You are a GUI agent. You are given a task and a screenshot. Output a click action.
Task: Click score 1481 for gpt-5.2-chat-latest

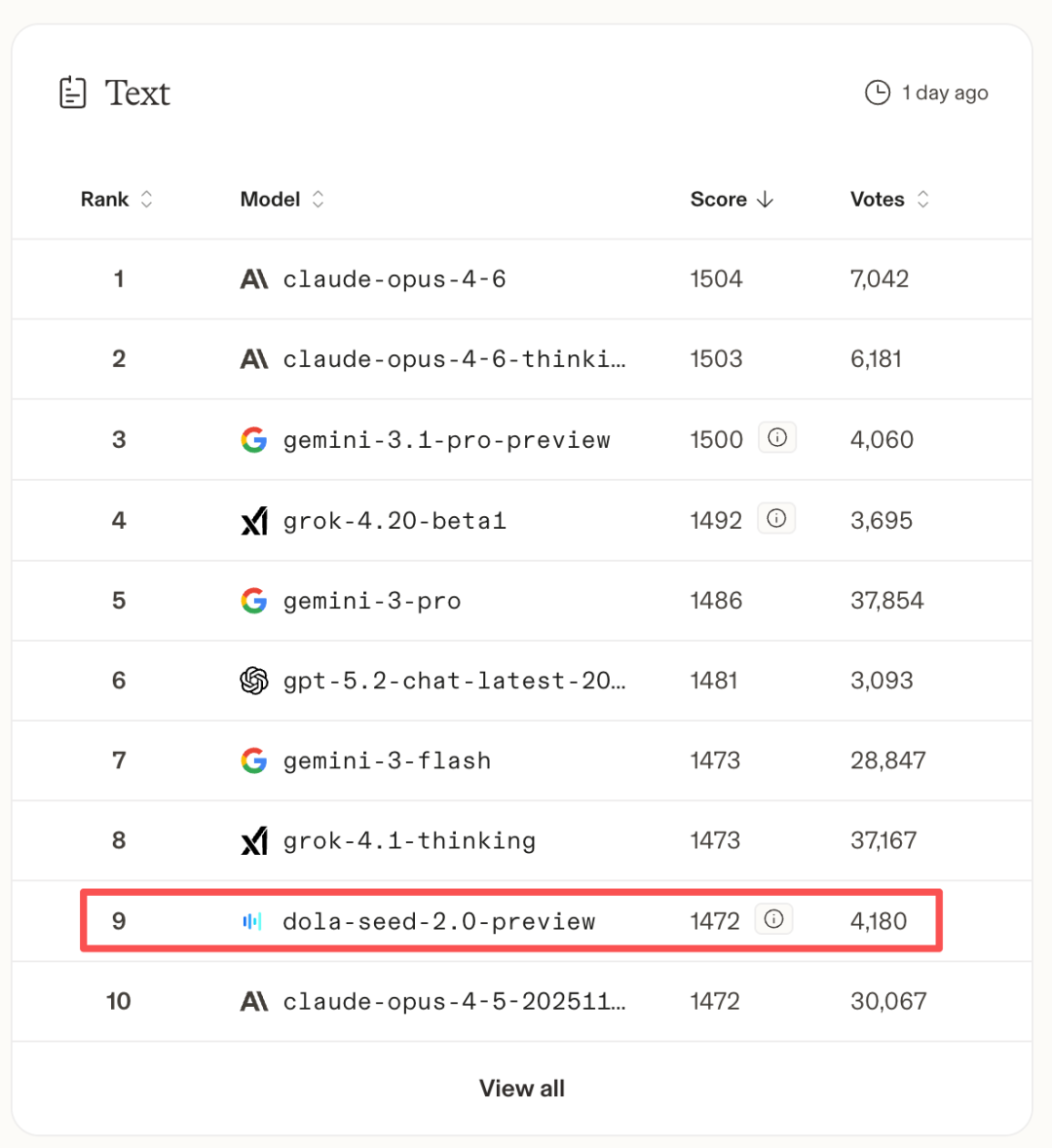[714, 681]
